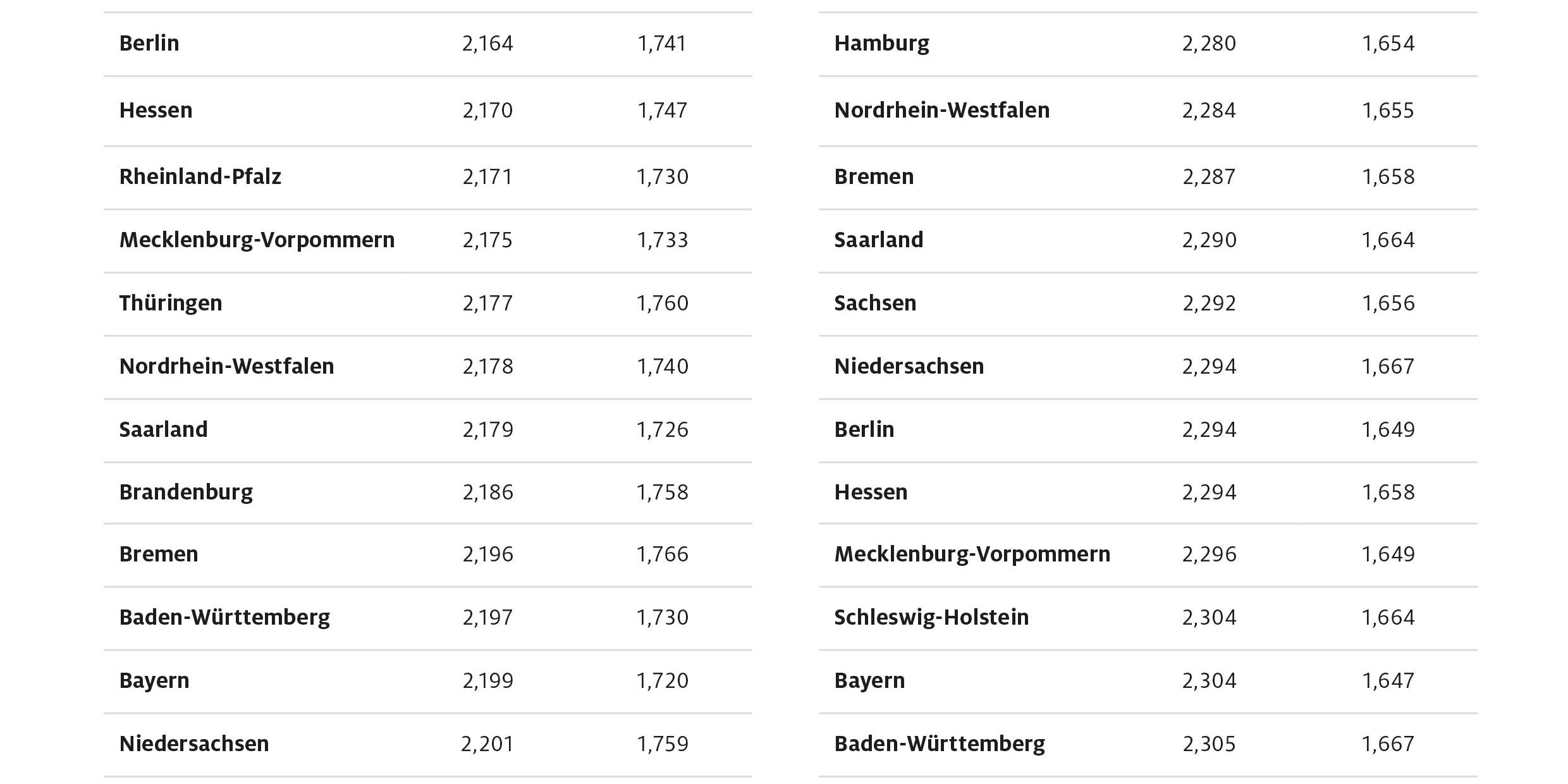
Task: Select the Hamburg value 2,280
Action: [1209, 44]
